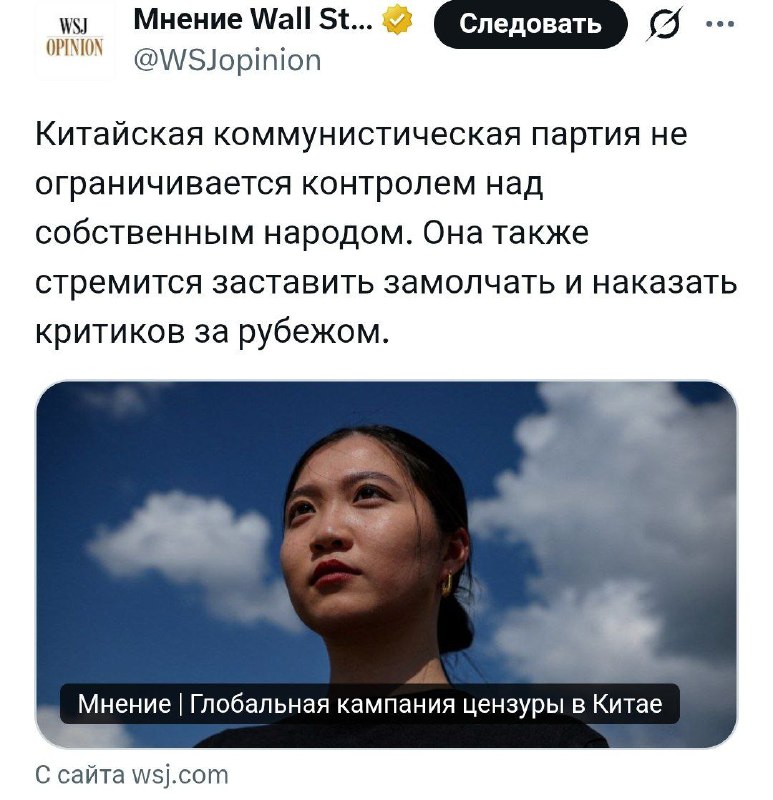Click the headline Глобальная кампания цензуры в Китае

coord(426,704)
